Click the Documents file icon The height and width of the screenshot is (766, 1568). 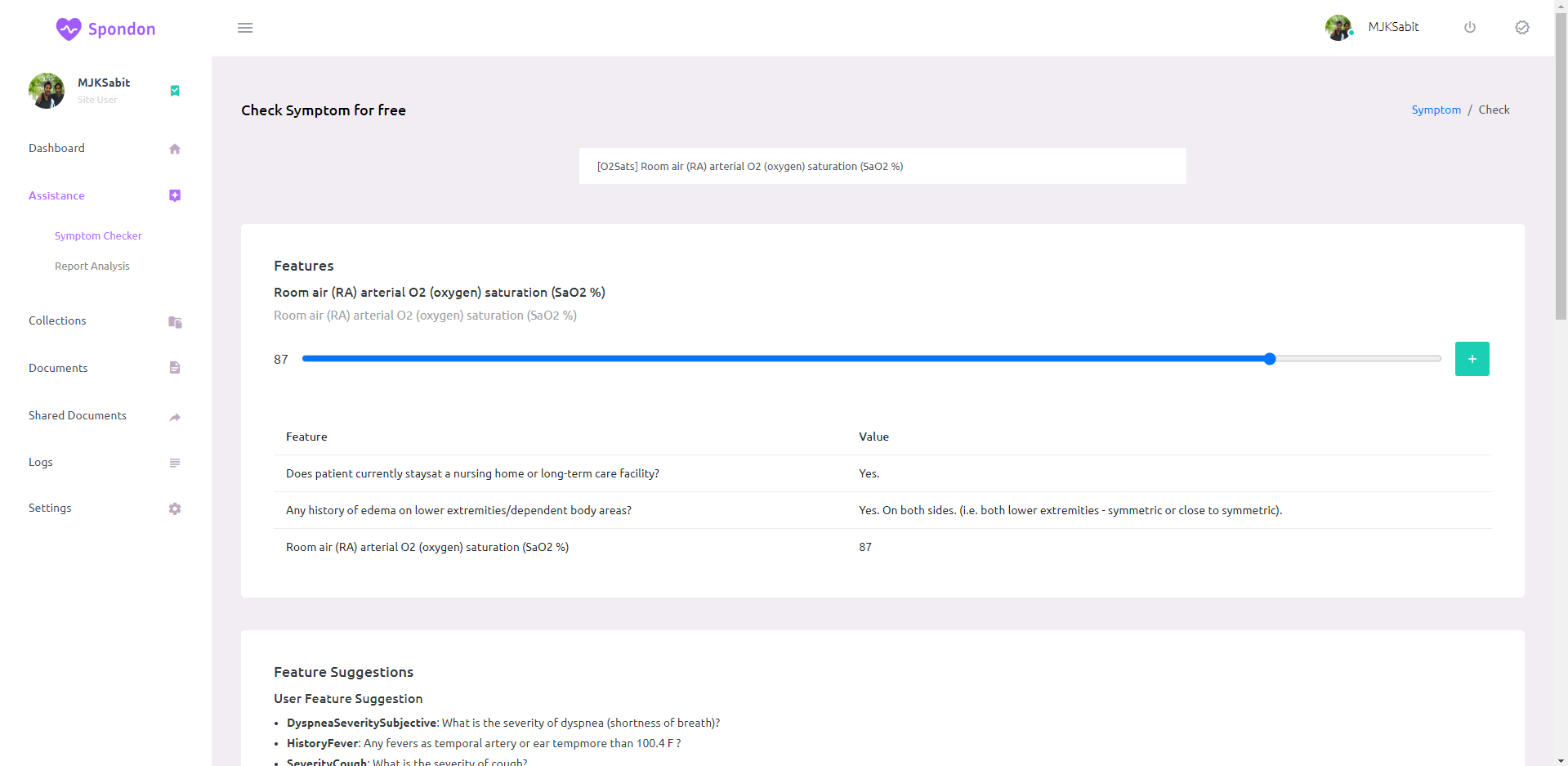[175, 368]
